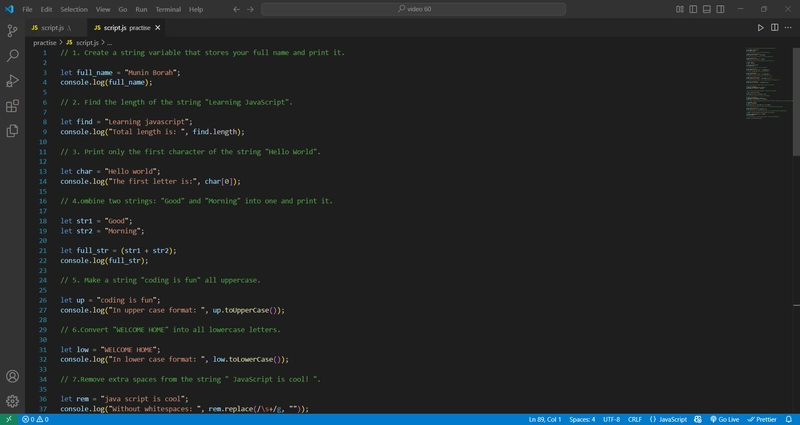Screen dimensions: 800x425
Task: Click 'char[0]' on line 14
Action: 218,181
